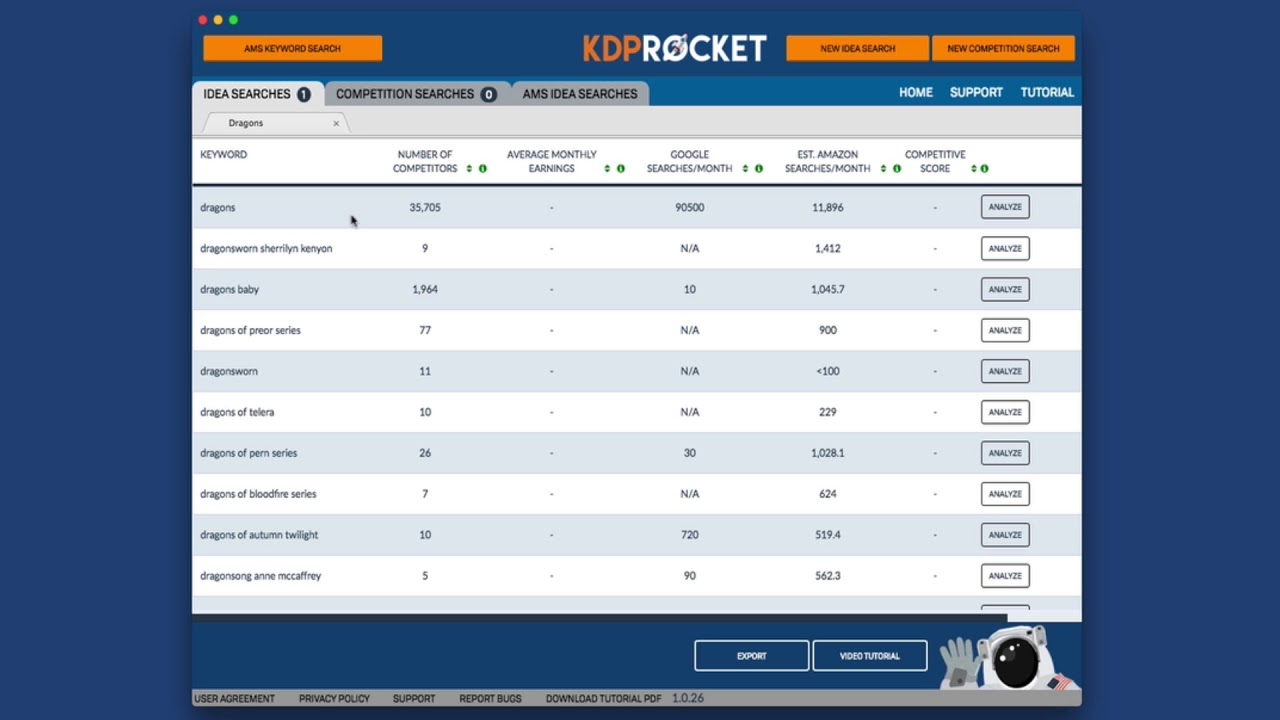This screenshot has height=720, width=1280.
Task: Click the astronaut mascot image
Action: 1010,659
